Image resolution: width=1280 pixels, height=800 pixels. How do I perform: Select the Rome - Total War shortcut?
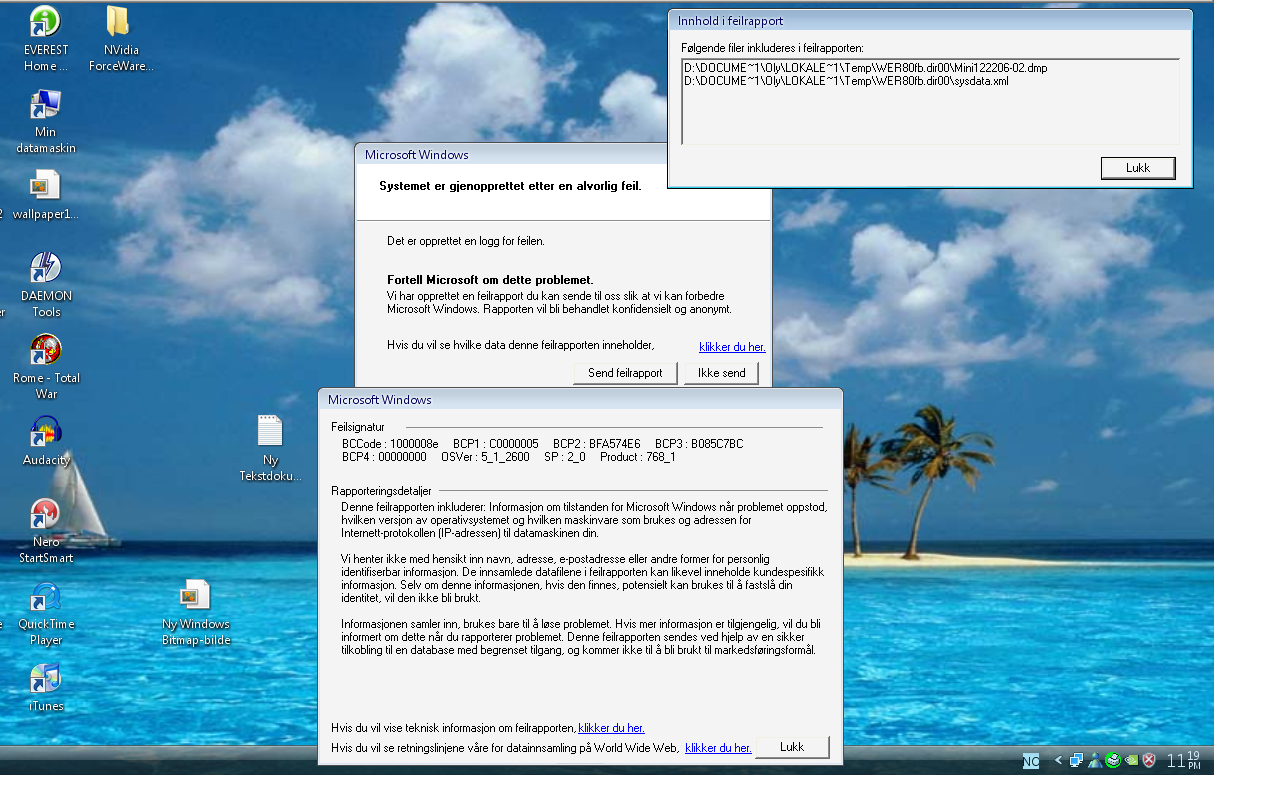pyautogui.click(x=46, y=367)
